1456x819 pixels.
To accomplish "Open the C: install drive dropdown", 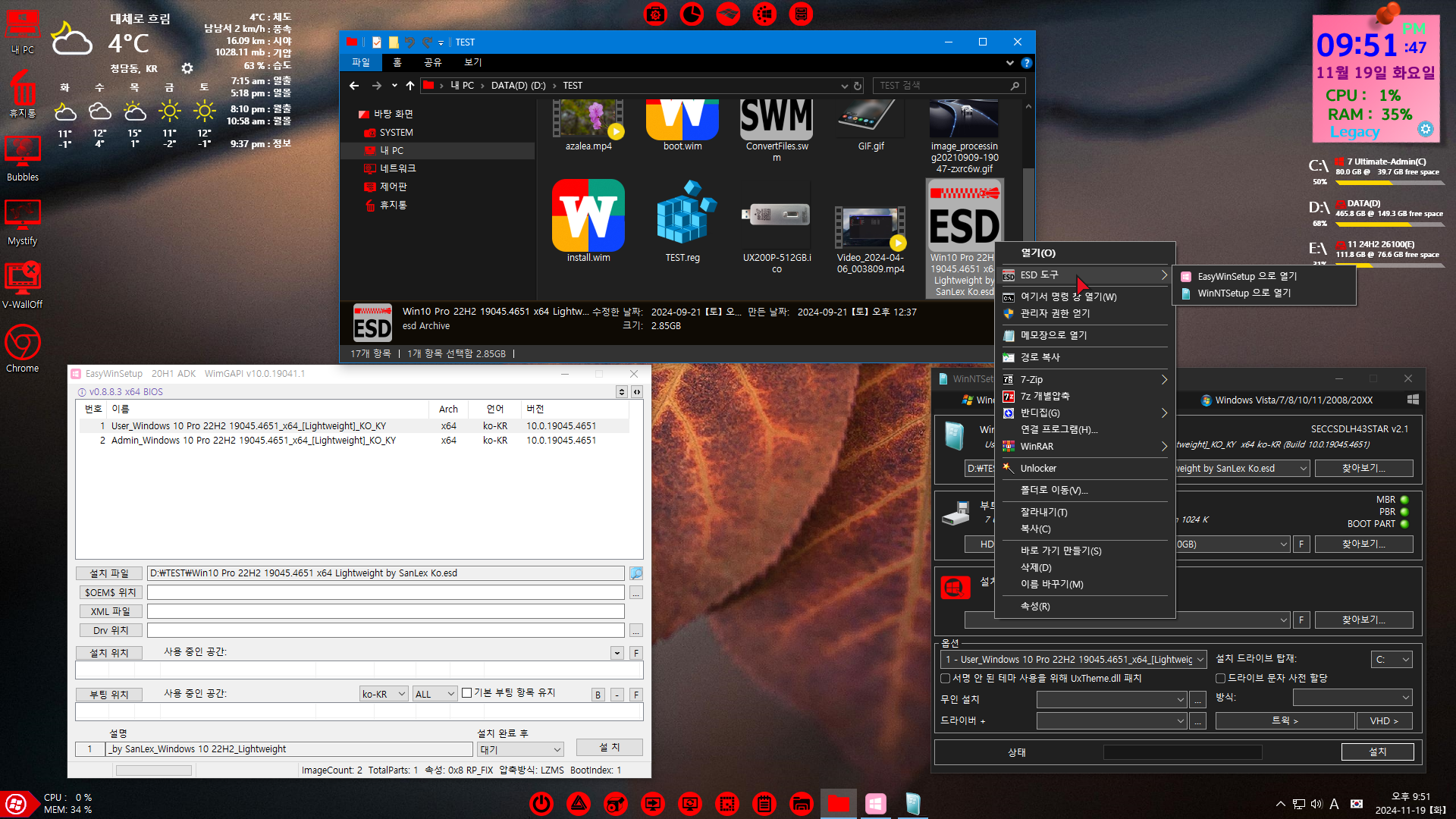I will click(1392, 660).
